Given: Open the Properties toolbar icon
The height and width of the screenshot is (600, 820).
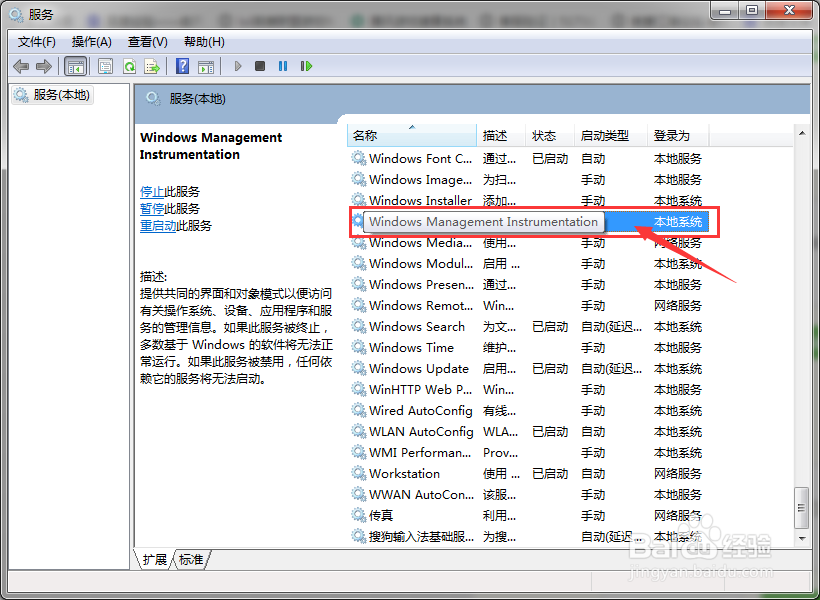Looking at the screenshot, I should [106, 66].
